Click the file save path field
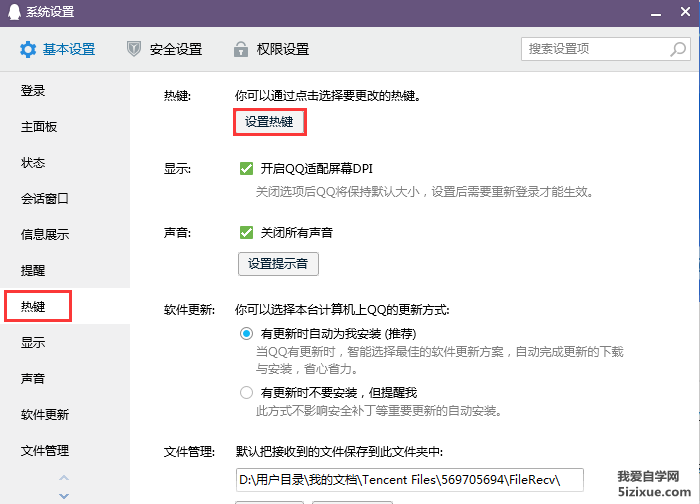The width and height of the screenshot is (700, 504). point(409,480)
